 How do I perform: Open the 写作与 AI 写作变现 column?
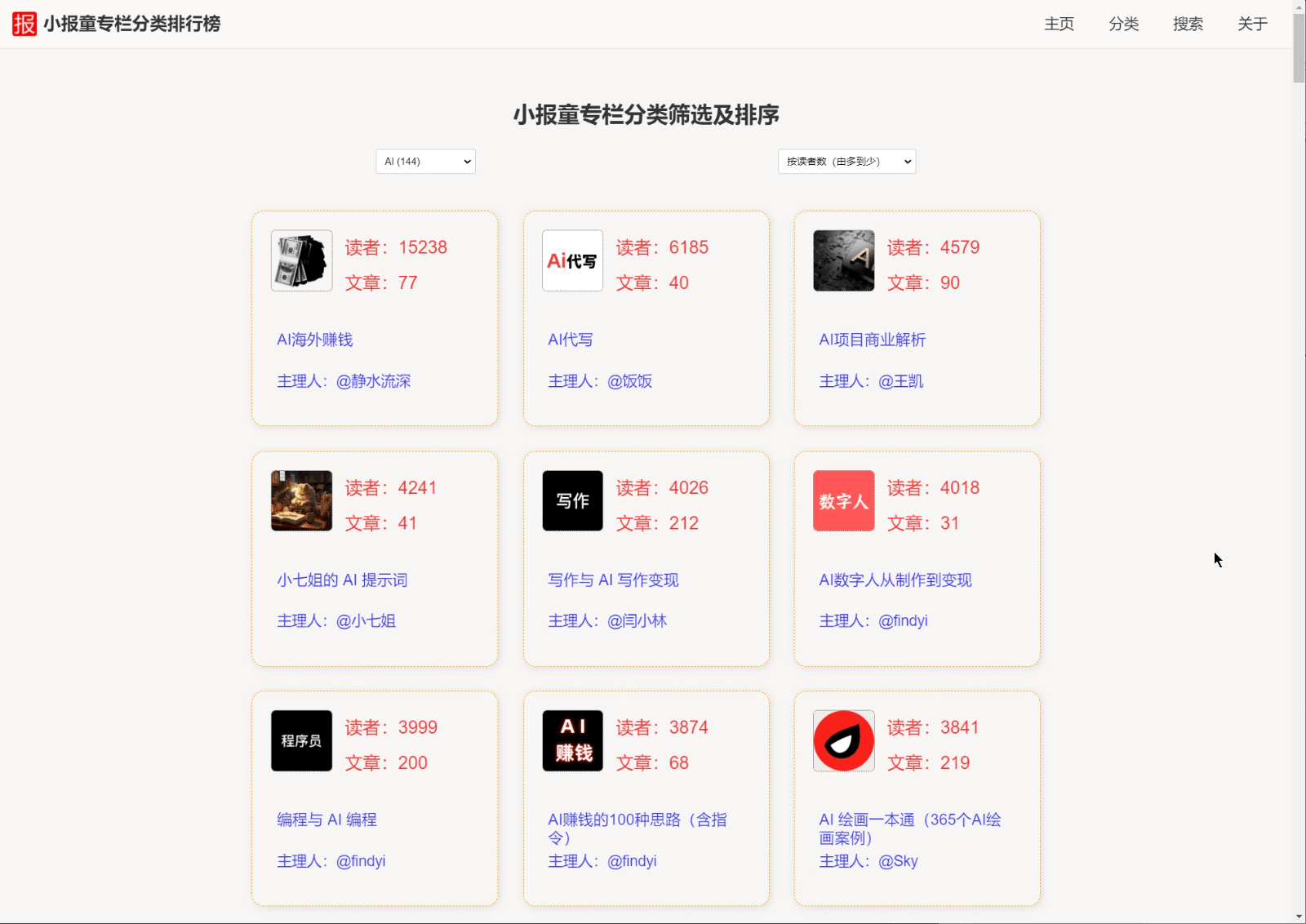614,580
